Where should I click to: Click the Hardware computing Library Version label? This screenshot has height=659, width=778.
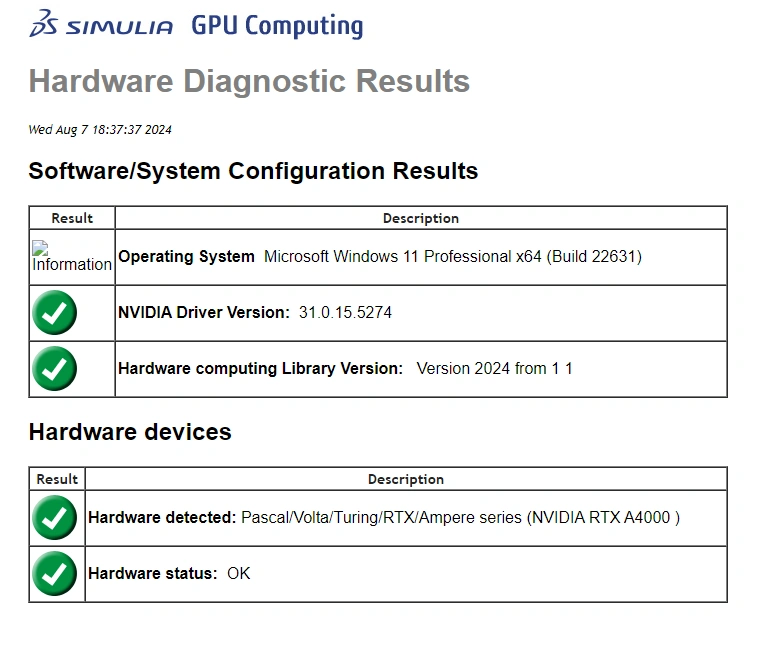pos(260,369)
